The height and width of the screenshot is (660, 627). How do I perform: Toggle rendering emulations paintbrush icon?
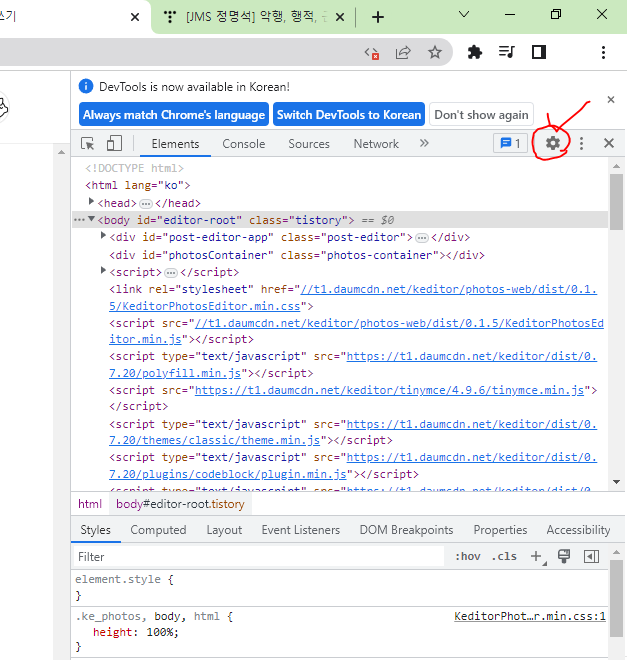564,556
